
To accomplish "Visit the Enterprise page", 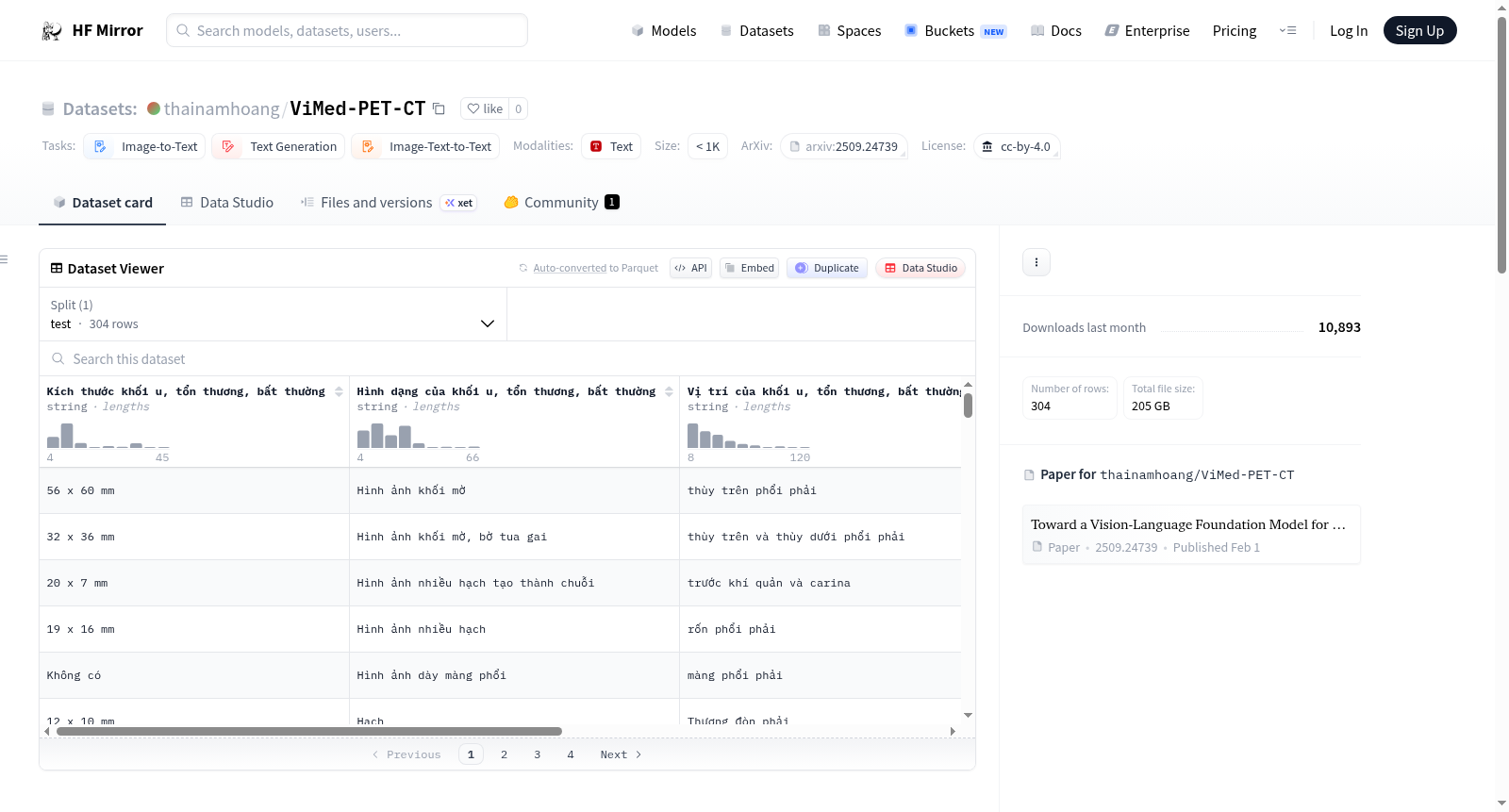I will pos(1147,31).
